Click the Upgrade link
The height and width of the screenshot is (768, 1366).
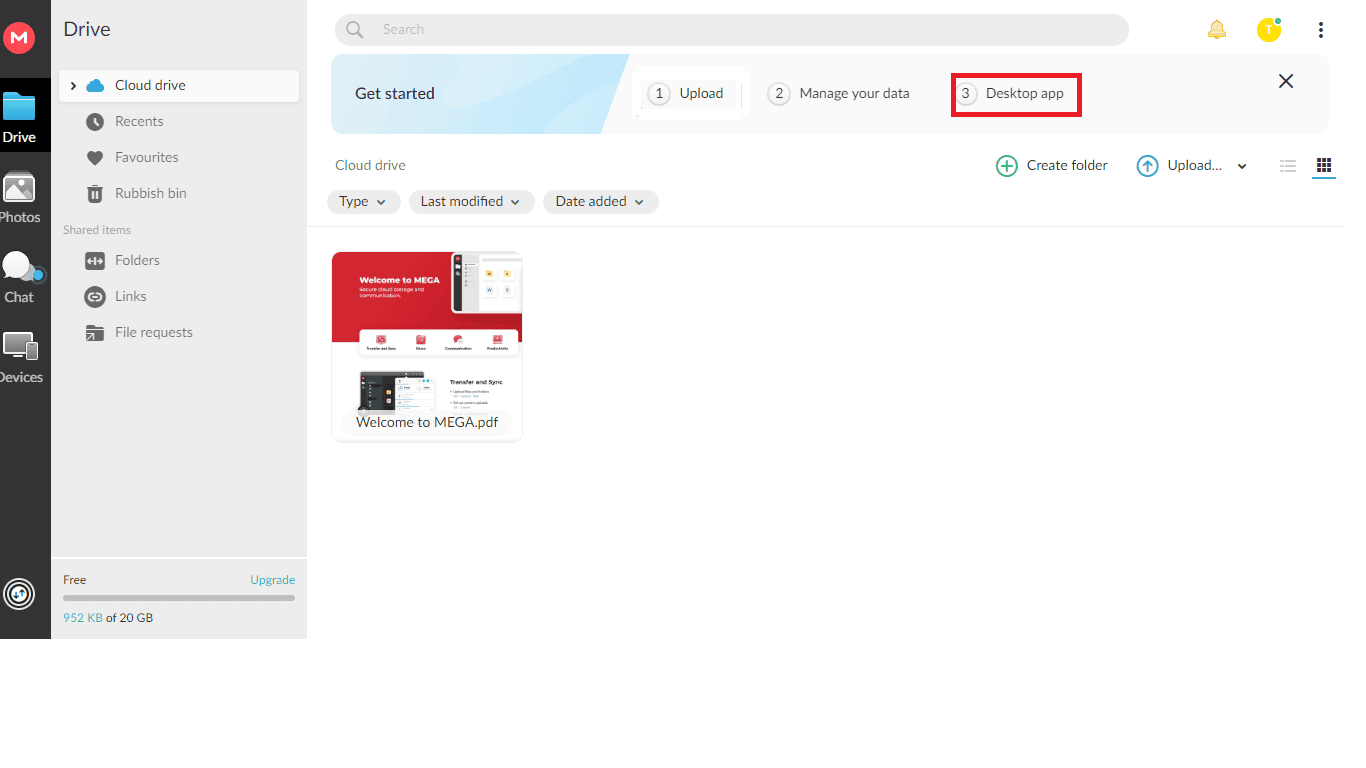coord(272,580)
